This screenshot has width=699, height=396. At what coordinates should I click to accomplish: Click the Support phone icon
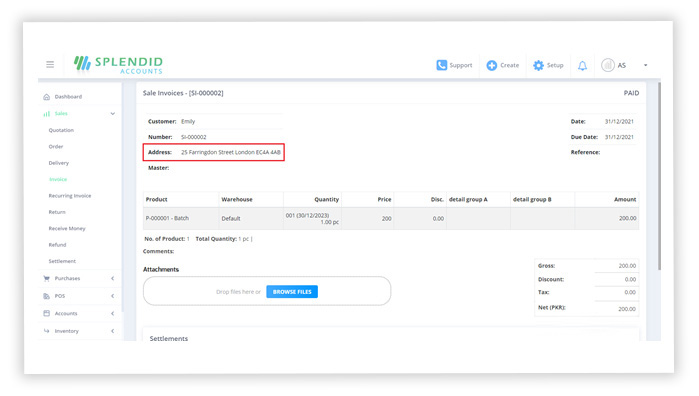(x=441, y=65)
